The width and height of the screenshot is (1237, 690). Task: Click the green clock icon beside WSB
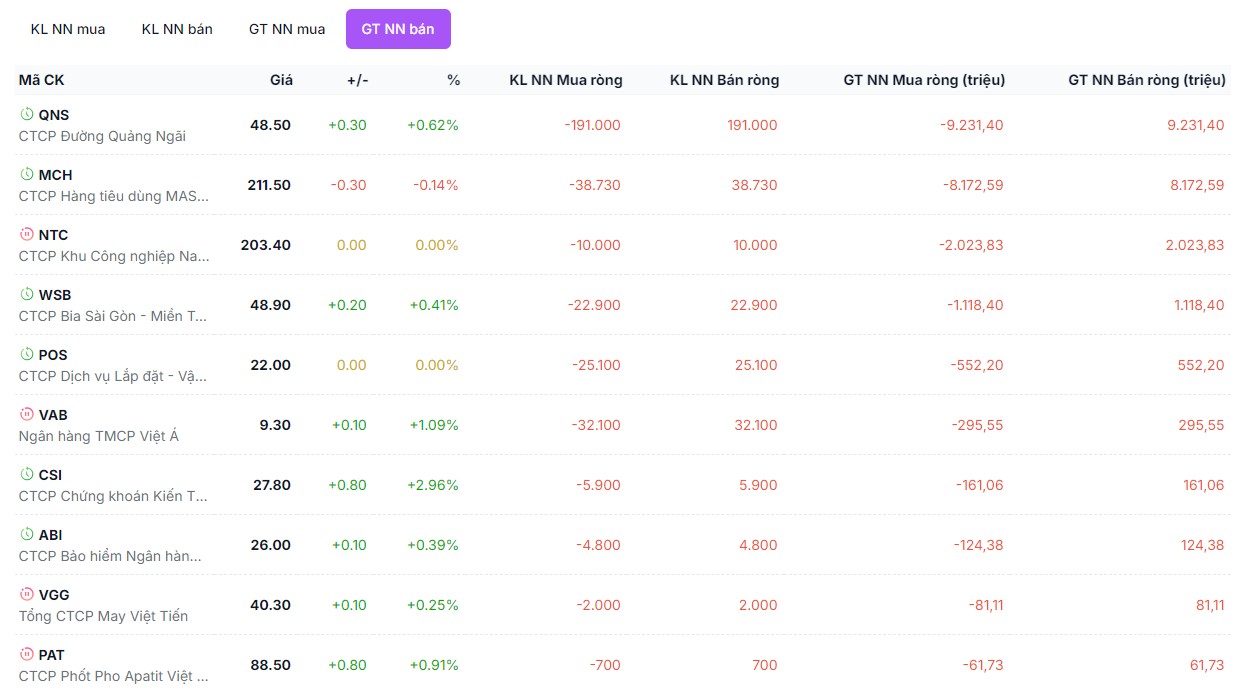tap(27, 294)
